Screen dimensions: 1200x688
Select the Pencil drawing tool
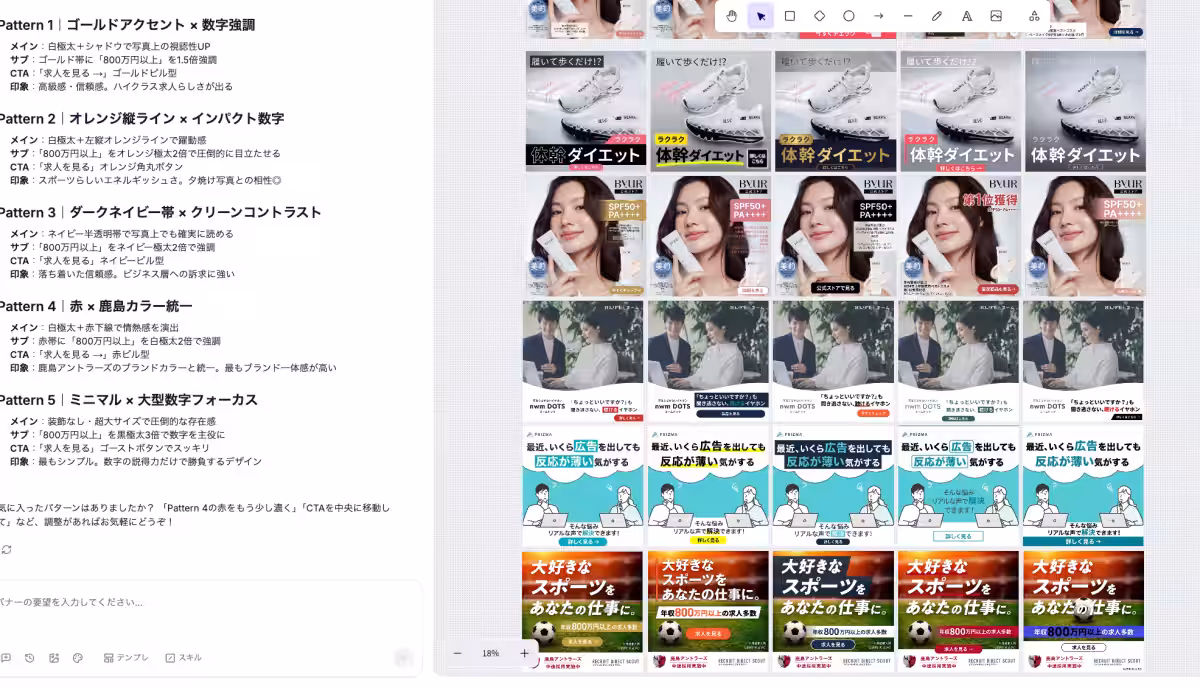pyautogui.click(x=937, y=16)
